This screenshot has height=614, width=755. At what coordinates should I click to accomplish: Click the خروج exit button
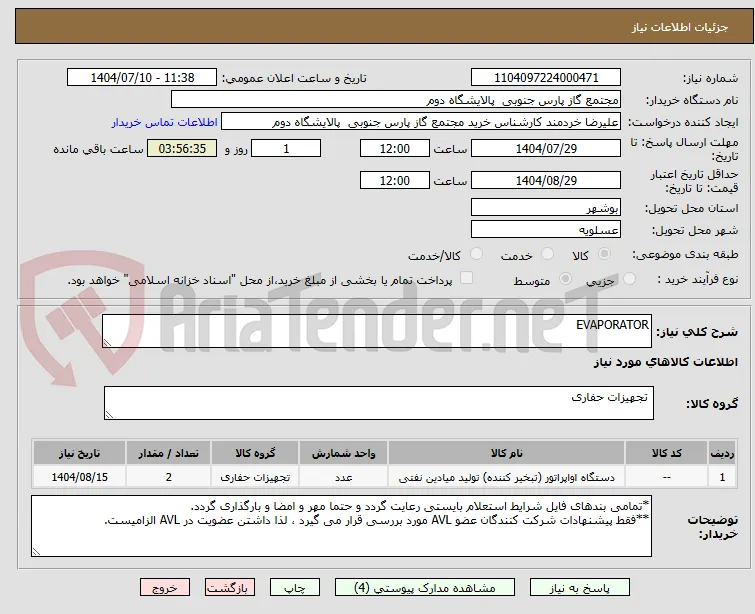pyautogui.click(x=165, y=588)
